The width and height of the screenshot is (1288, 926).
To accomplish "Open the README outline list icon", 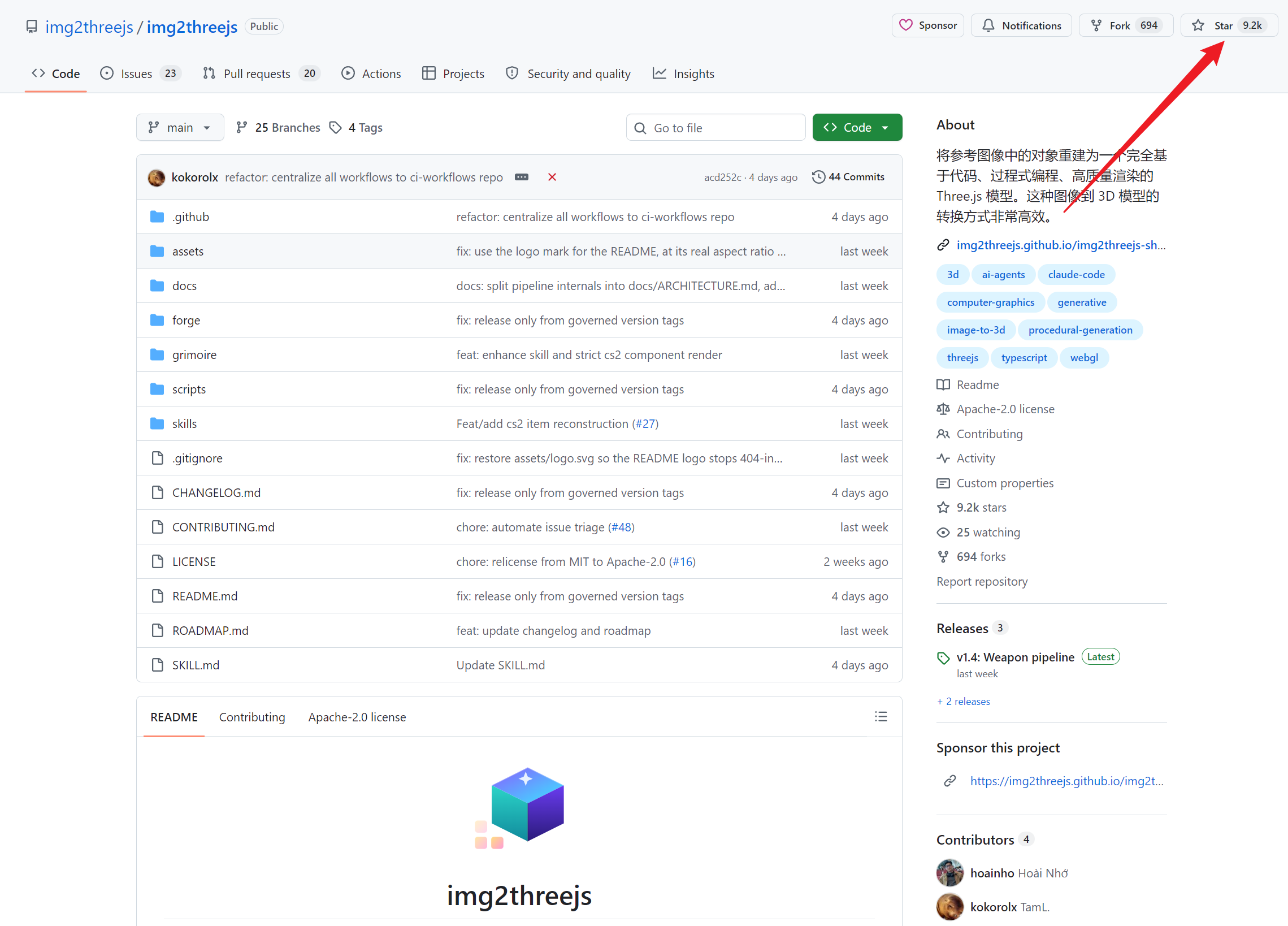I will point(881,716).
